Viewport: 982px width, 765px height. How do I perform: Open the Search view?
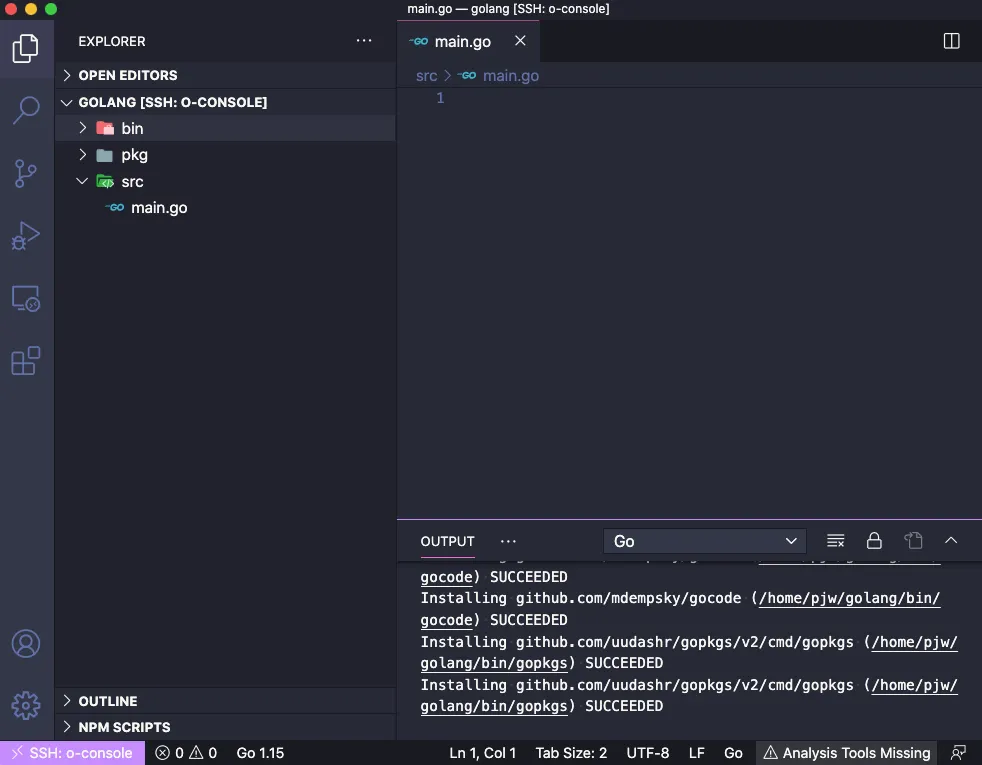tap(26, 110)
